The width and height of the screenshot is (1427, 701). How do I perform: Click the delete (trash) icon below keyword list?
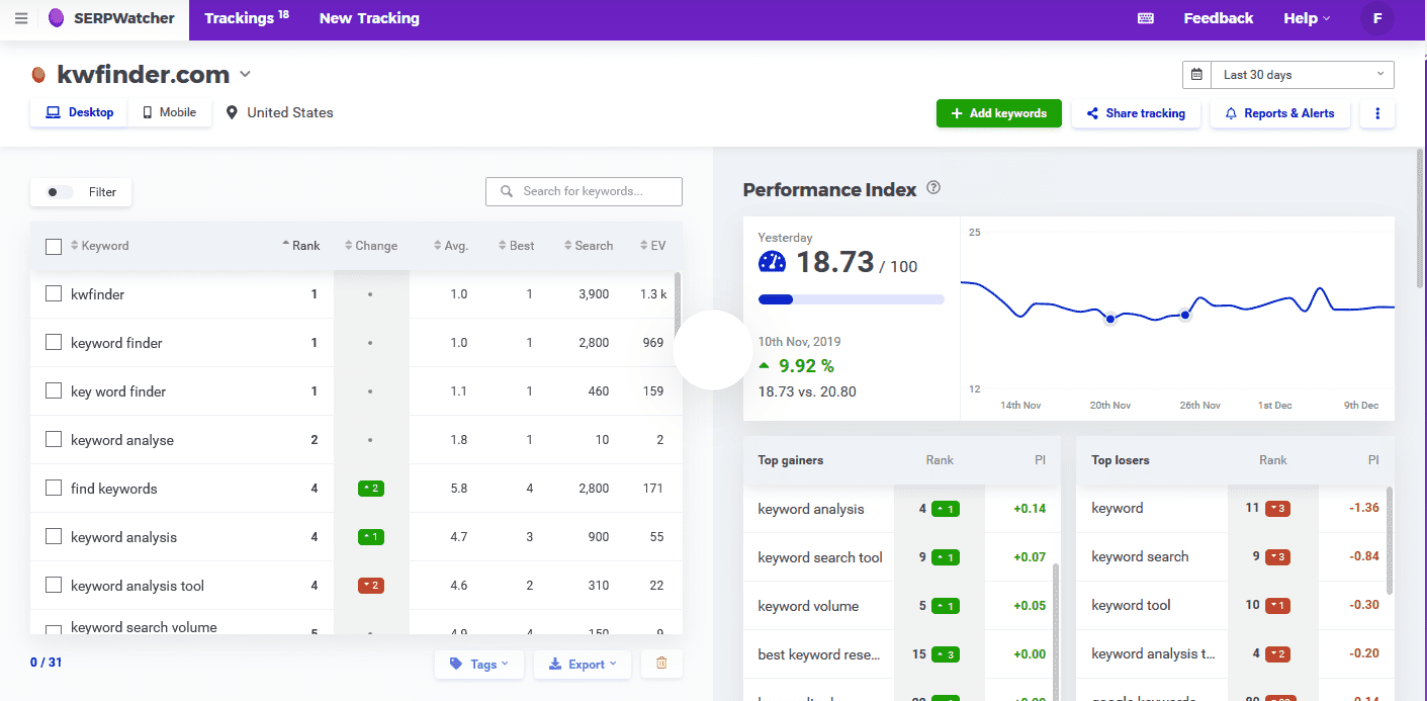pyautogui.click(x=661, y=664)
